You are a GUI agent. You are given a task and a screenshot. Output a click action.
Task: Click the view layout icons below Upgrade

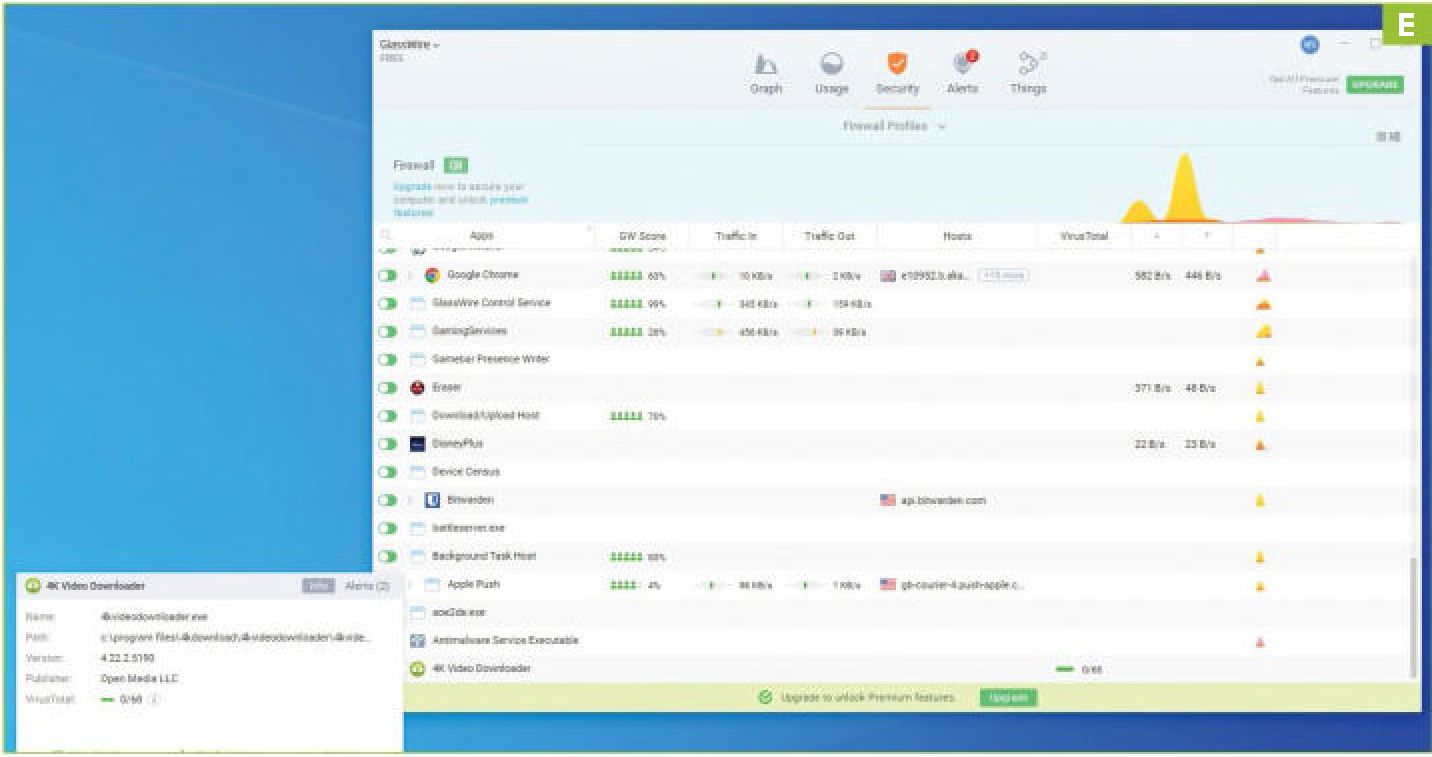[1388, 136]
